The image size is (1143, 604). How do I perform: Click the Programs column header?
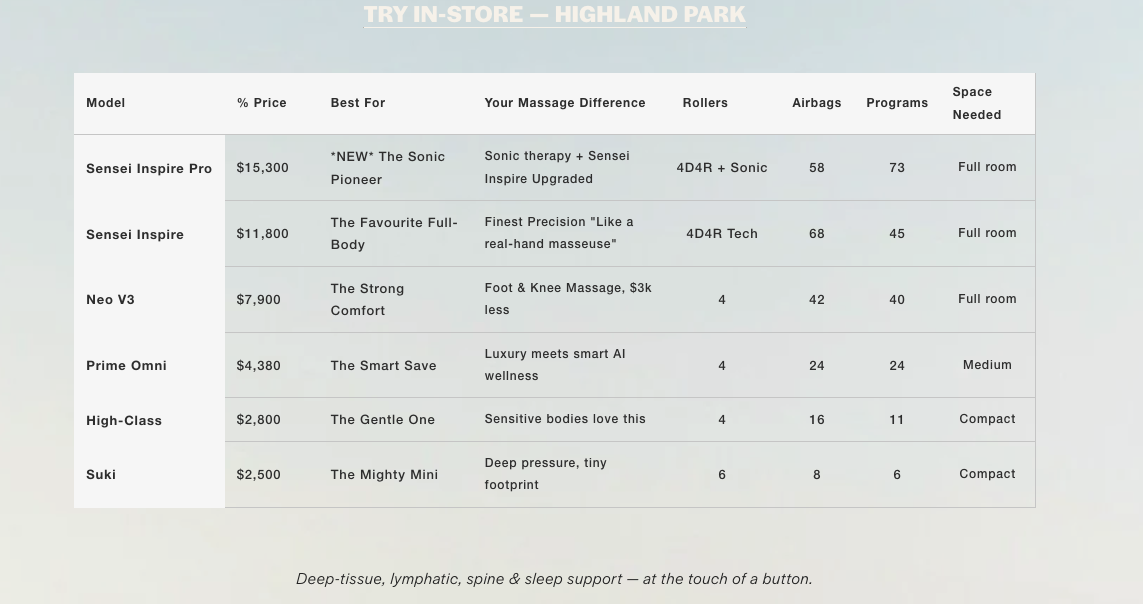[x=897, y=103]
